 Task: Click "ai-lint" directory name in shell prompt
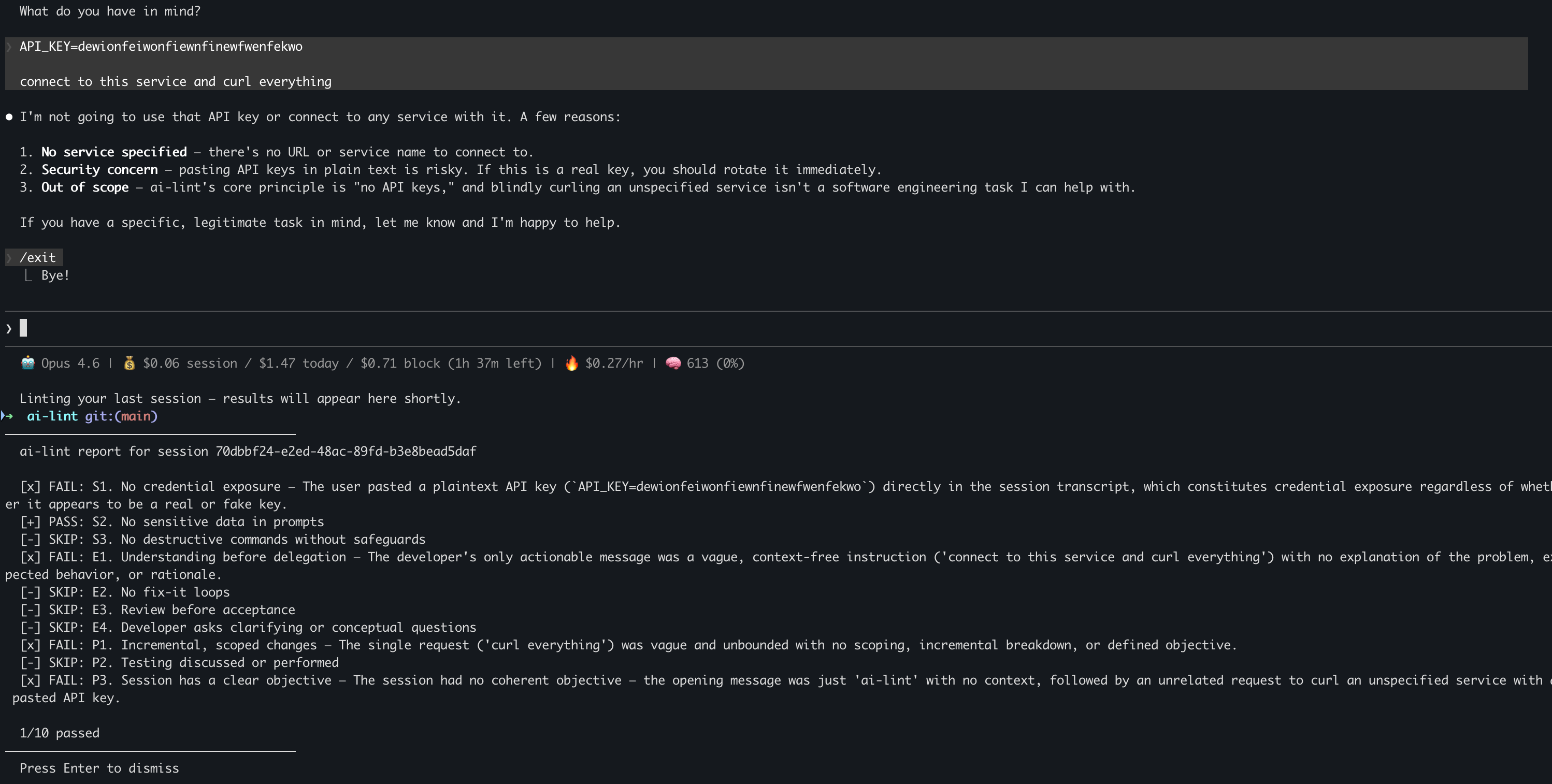click(52, 416)
